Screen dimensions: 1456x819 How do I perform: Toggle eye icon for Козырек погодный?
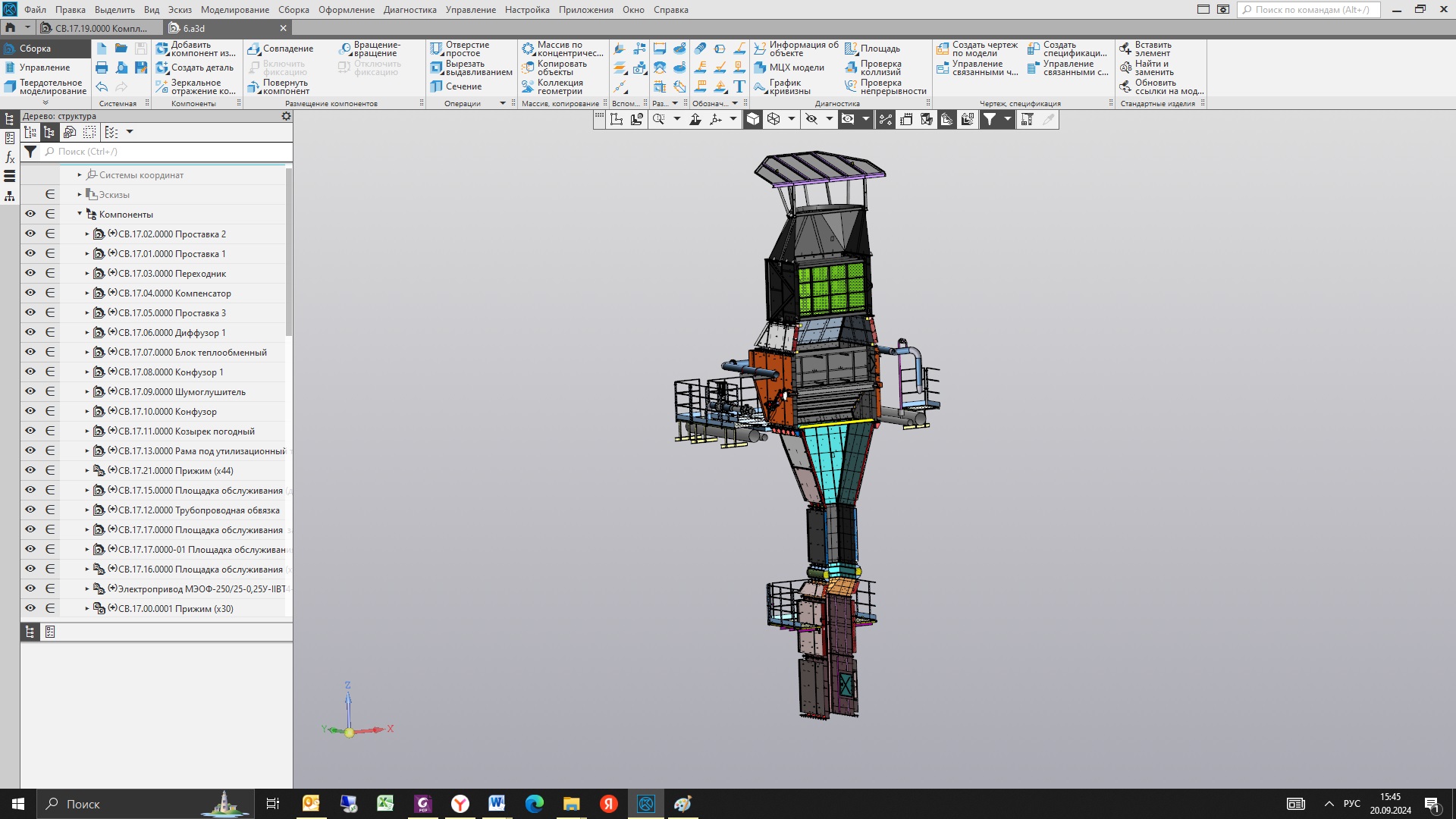[30, 431]
